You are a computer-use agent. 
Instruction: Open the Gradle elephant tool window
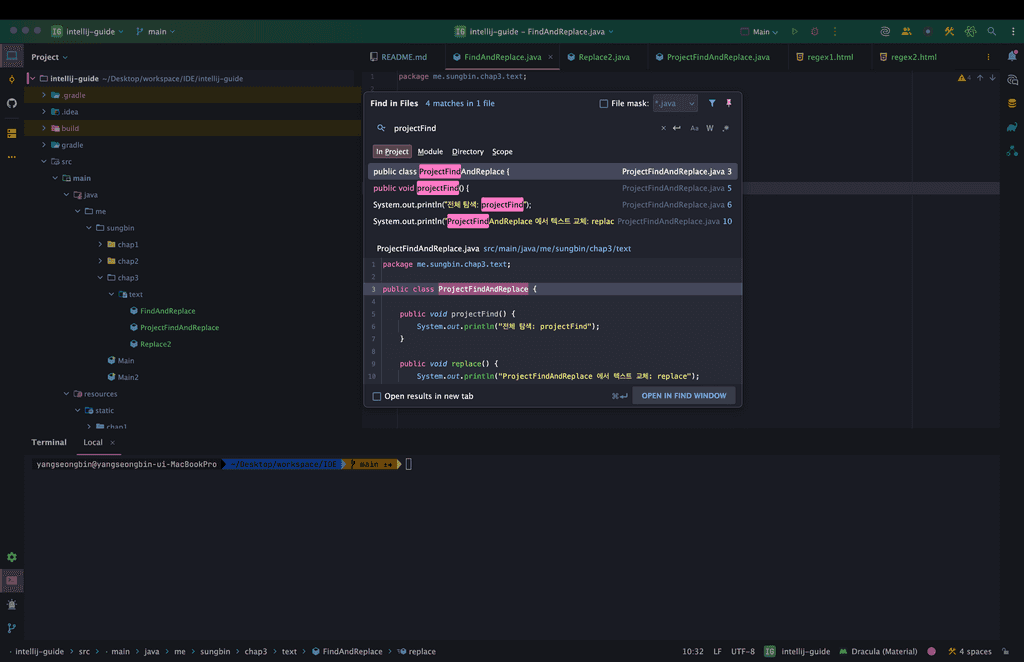(1012, 127)
